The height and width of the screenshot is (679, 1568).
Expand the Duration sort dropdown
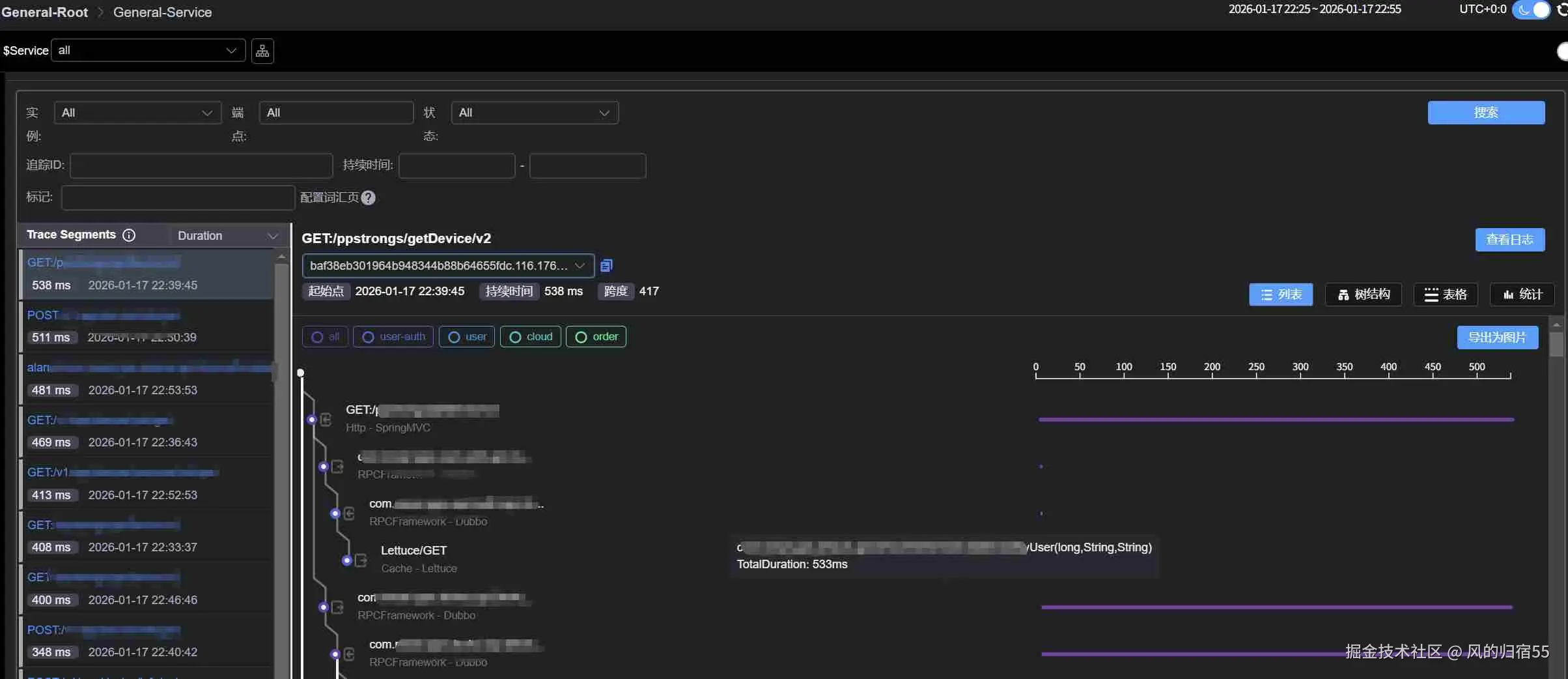point(227,236)
